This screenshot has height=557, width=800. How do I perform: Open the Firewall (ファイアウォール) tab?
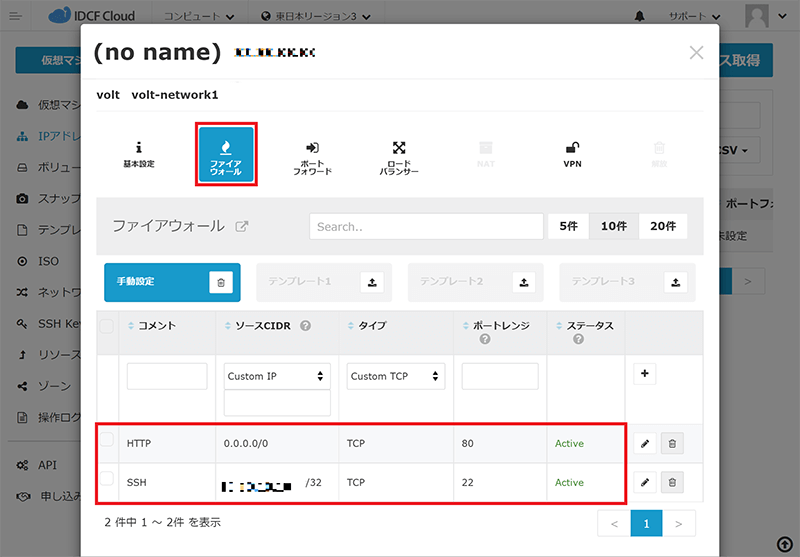[227, 154]
